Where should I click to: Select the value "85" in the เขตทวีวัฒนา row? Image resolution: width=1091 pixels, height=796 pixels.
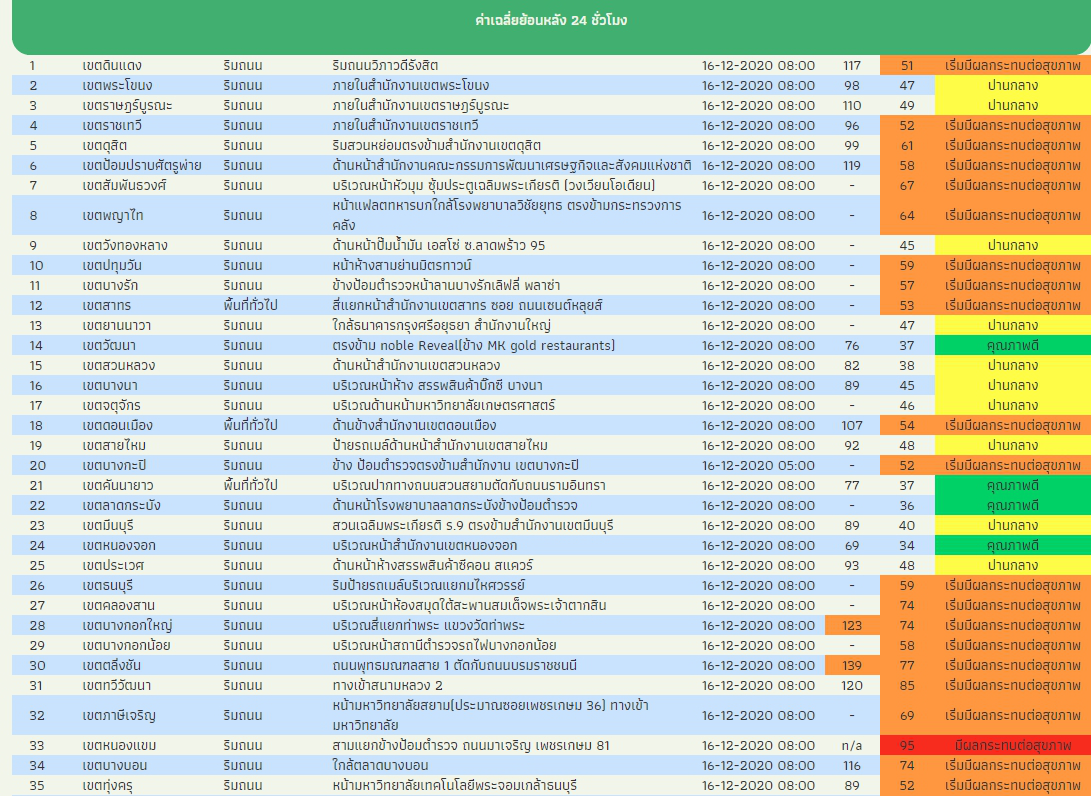pos(907,686)
